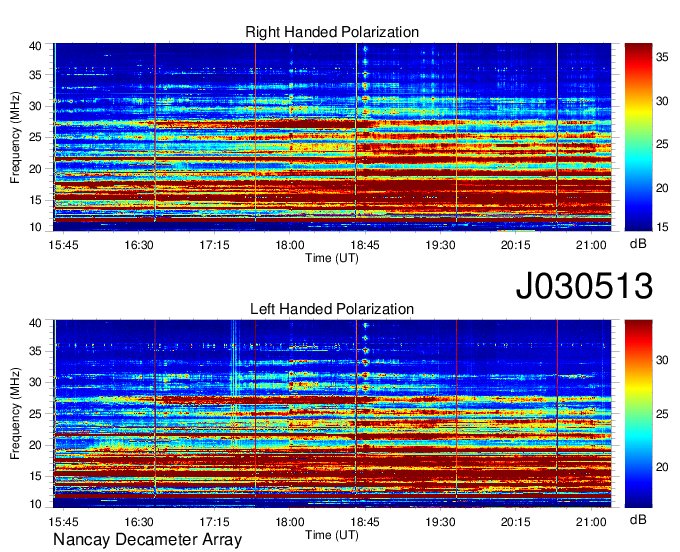The height and width of the screenshot is (552, 680).
Task: Click the '10' frequency tick on bottom plot
Action: coord(35,504)
